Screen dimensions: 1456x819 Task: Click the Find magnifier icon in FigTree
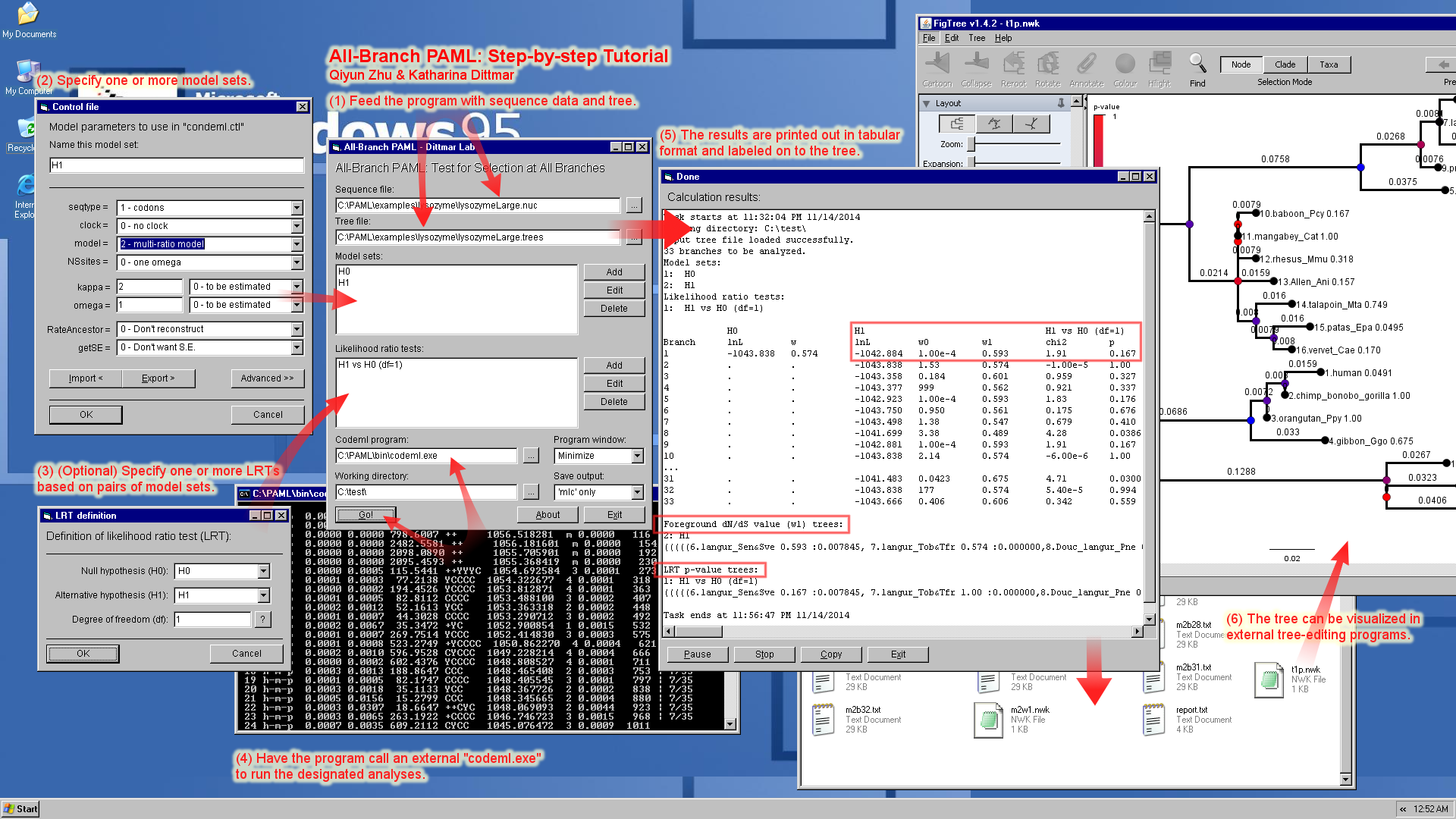point(1197,63)
